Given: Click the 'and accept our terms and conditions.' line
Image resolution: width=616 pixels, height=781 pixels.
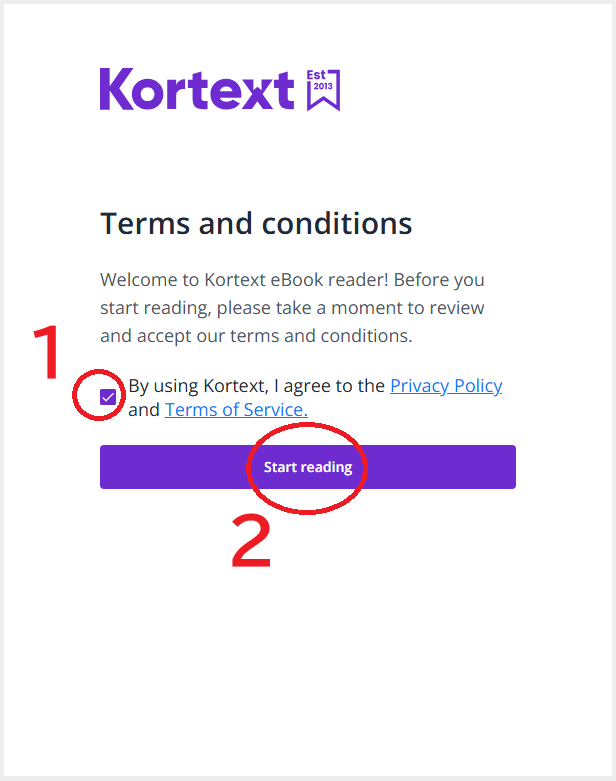Looking at the screenshot, I should 256,336.
